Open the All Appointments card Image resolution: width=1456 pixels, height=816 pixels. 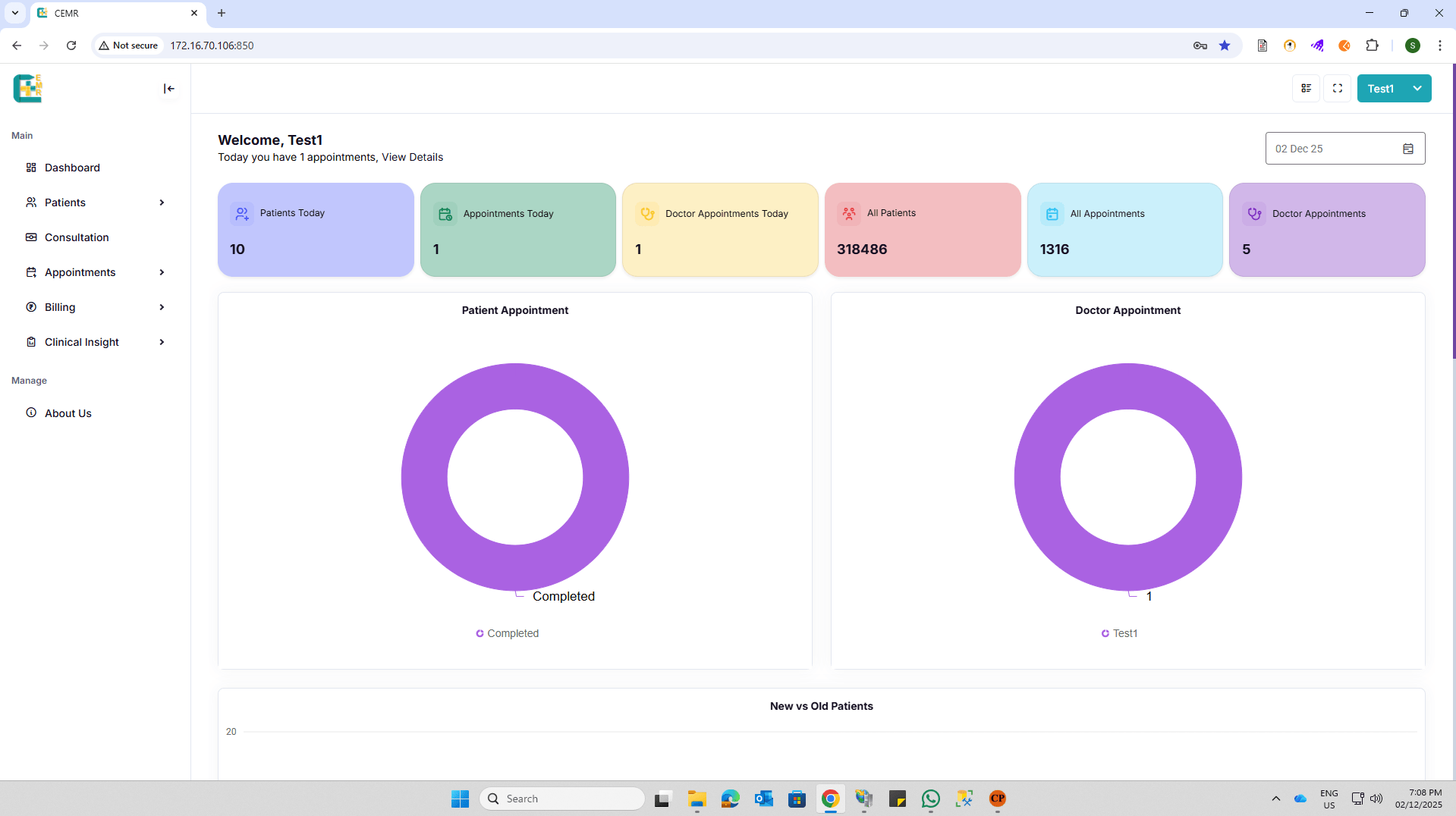pyautogui.click(x=1124, y=230)
